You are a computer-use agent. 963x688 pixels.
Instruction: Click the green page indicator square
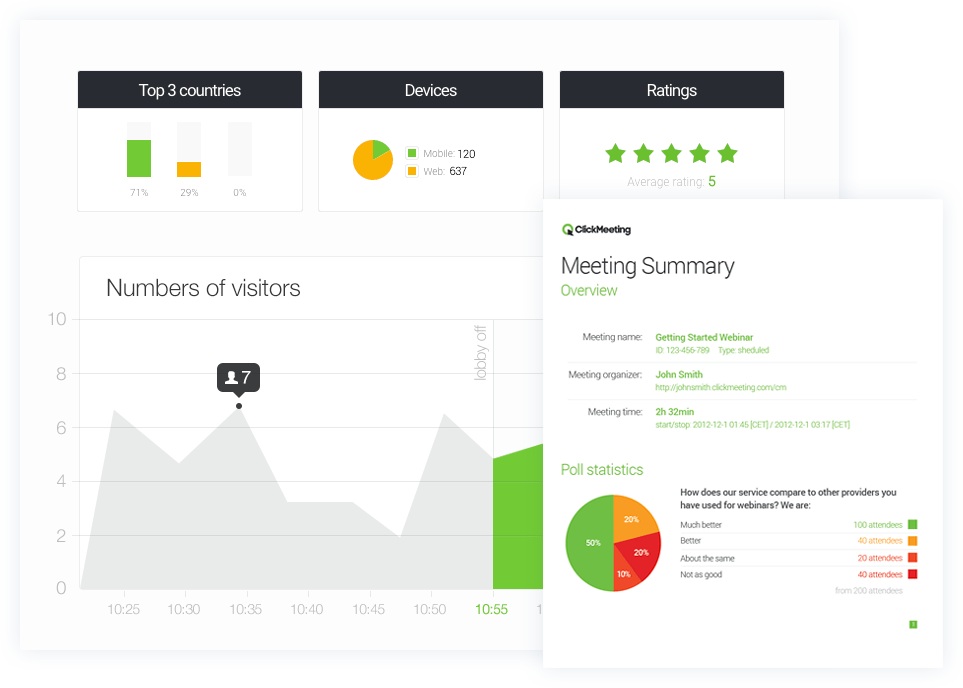point(911,622)
